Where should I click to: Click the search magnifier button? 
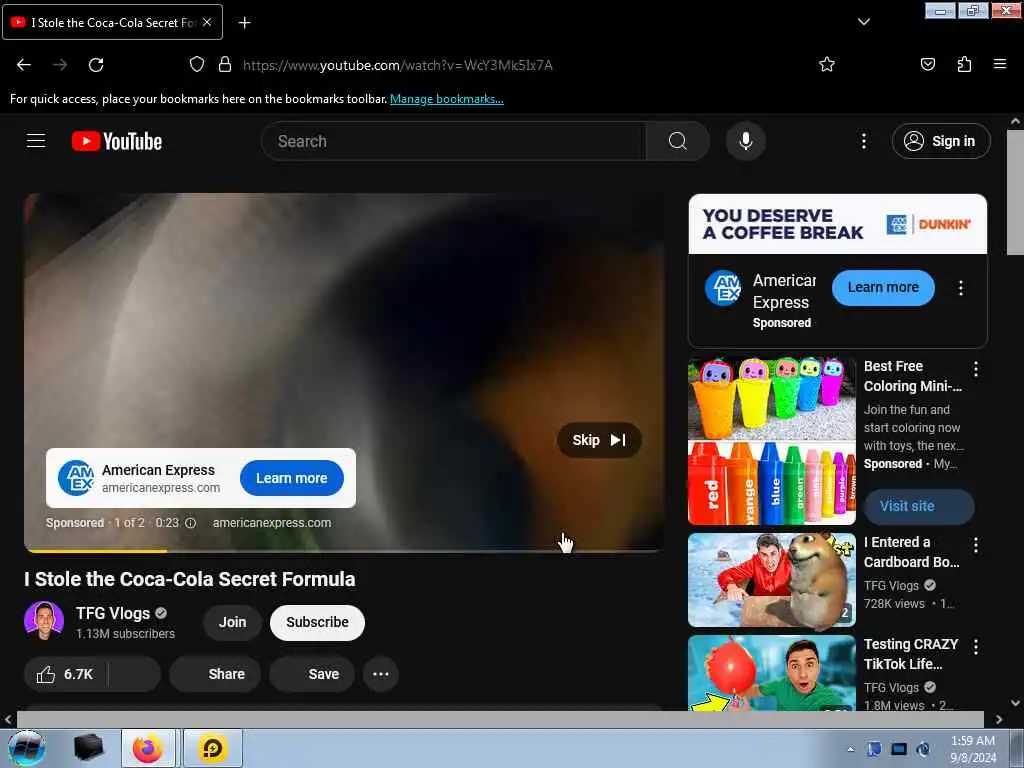[678, 141]
